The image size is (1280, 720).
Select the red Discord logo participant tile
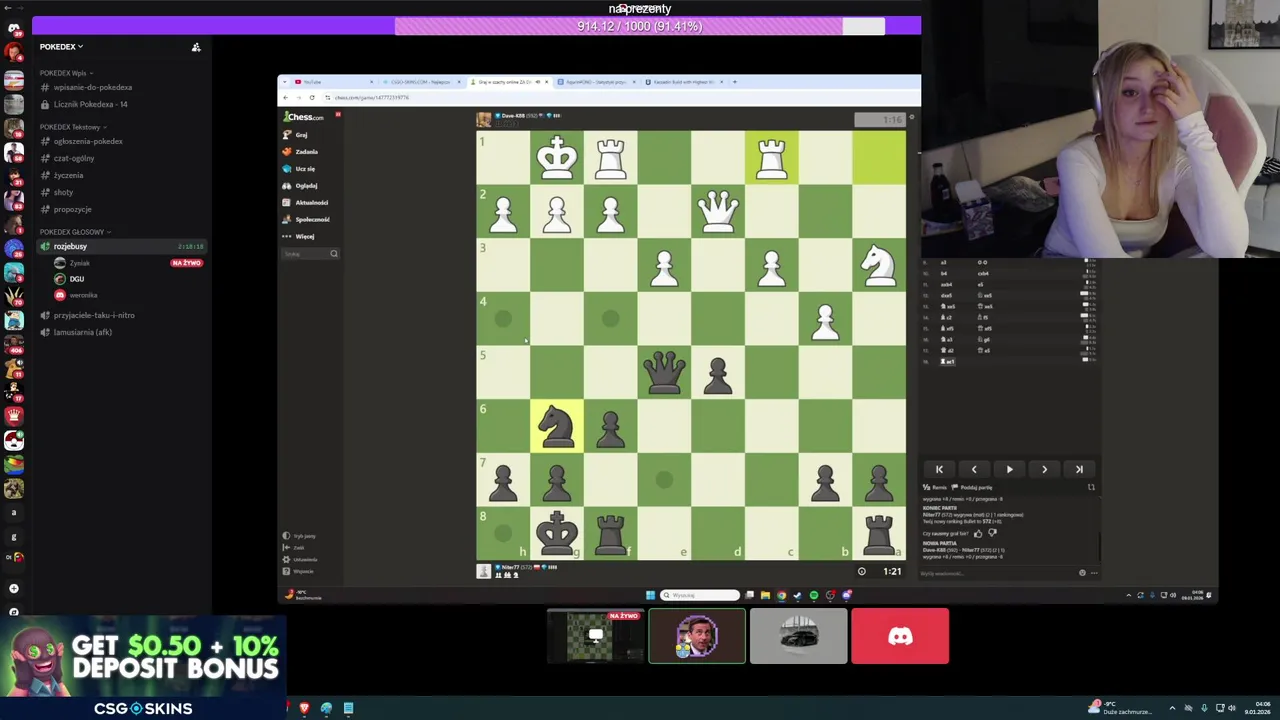tap(900, 636)
